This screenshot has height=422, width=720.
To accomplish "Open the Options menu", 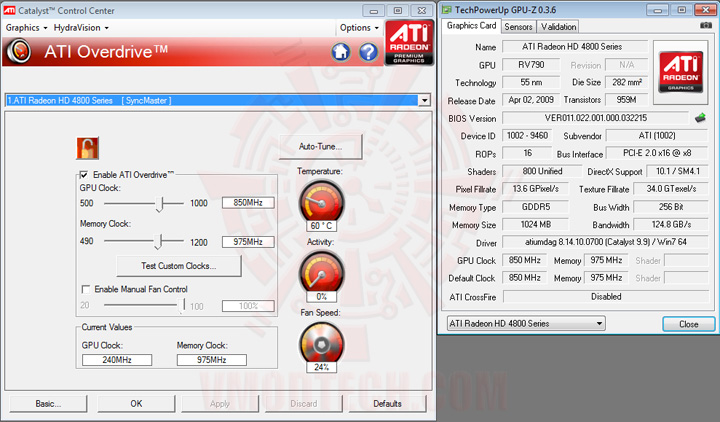I will point(359,28).
